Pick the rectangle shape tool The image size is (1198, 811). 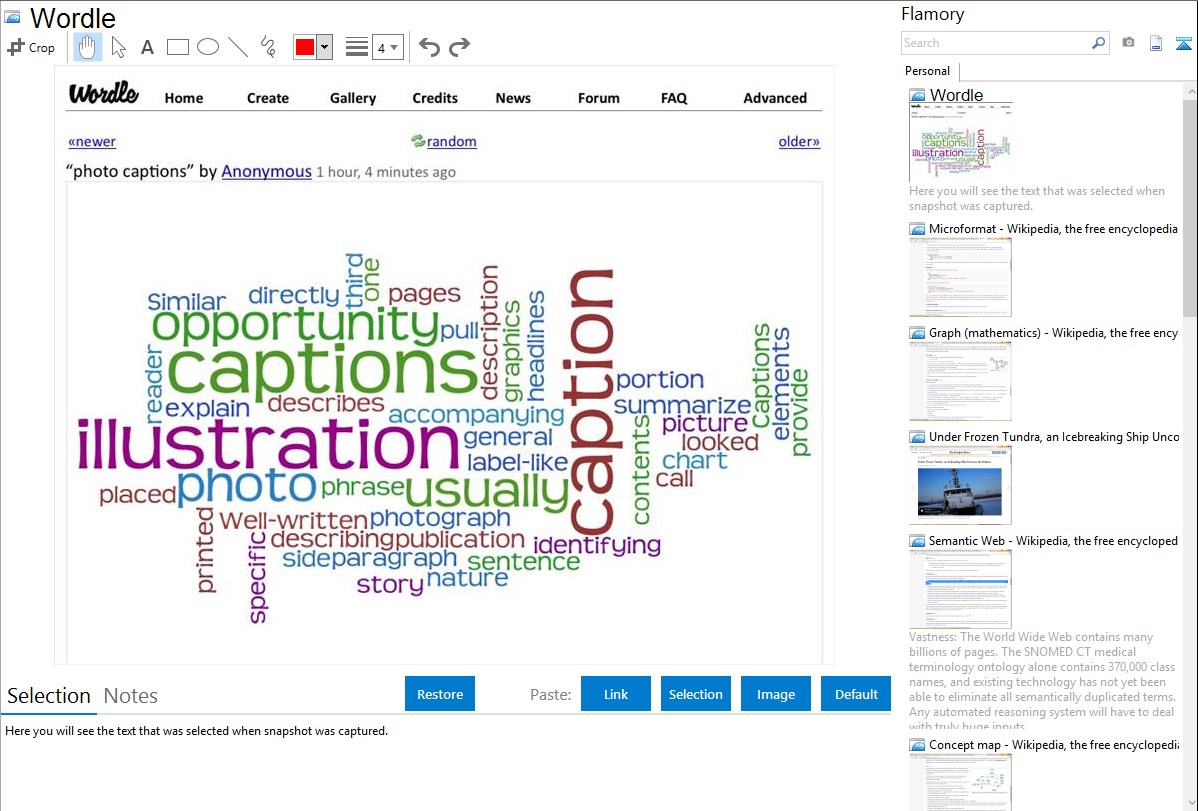tap(177, 47)
